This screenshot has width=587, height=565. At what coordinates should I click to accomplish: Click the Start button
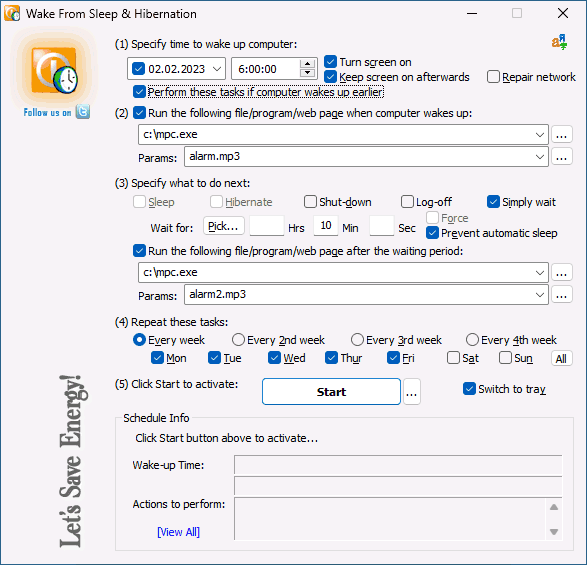click(x=331, y=392)
